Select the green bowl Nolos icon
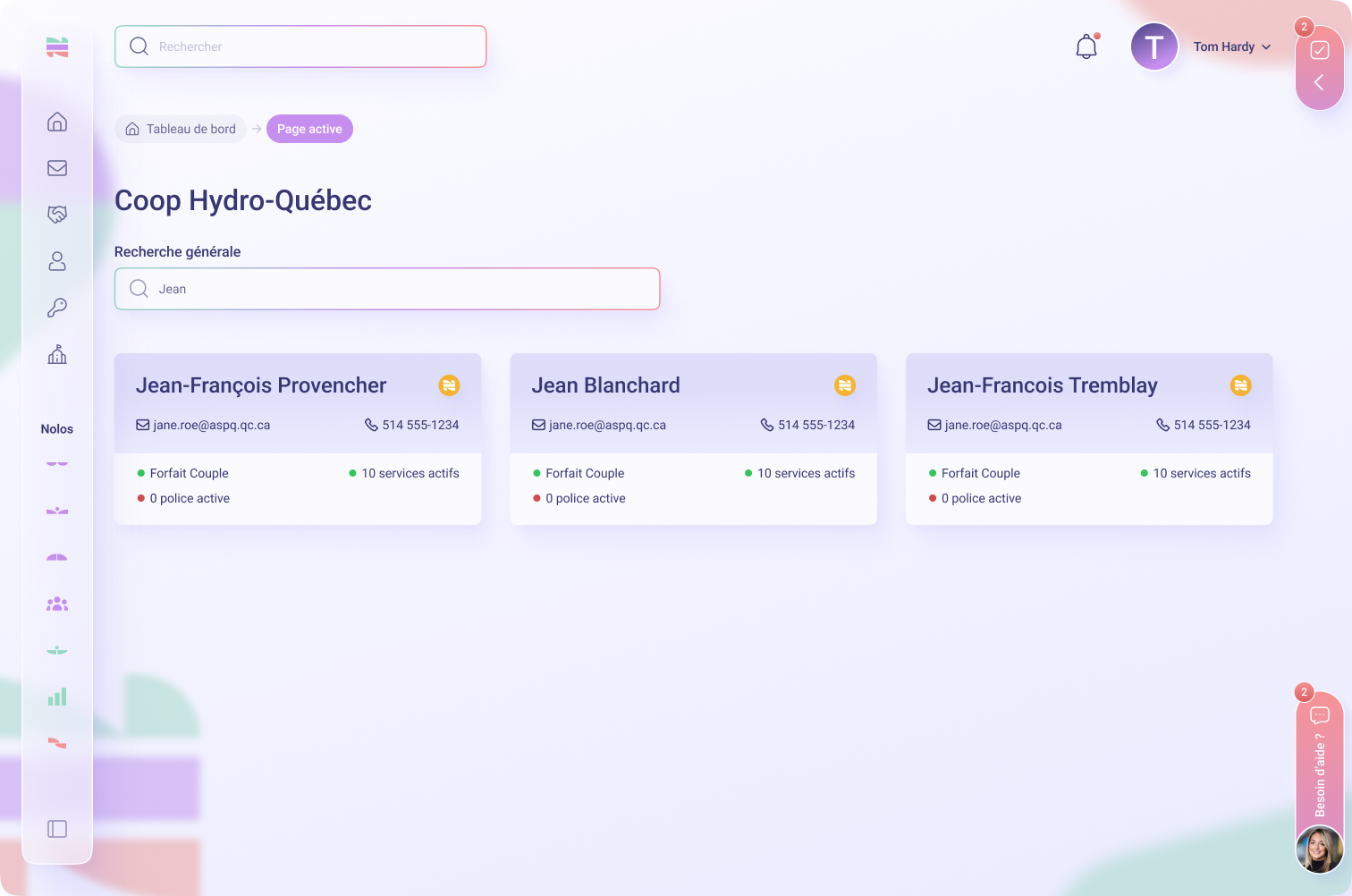Image resolution: width=1352 pixels, height=896 pixels. pyautogui.click(x=57, y=650)
